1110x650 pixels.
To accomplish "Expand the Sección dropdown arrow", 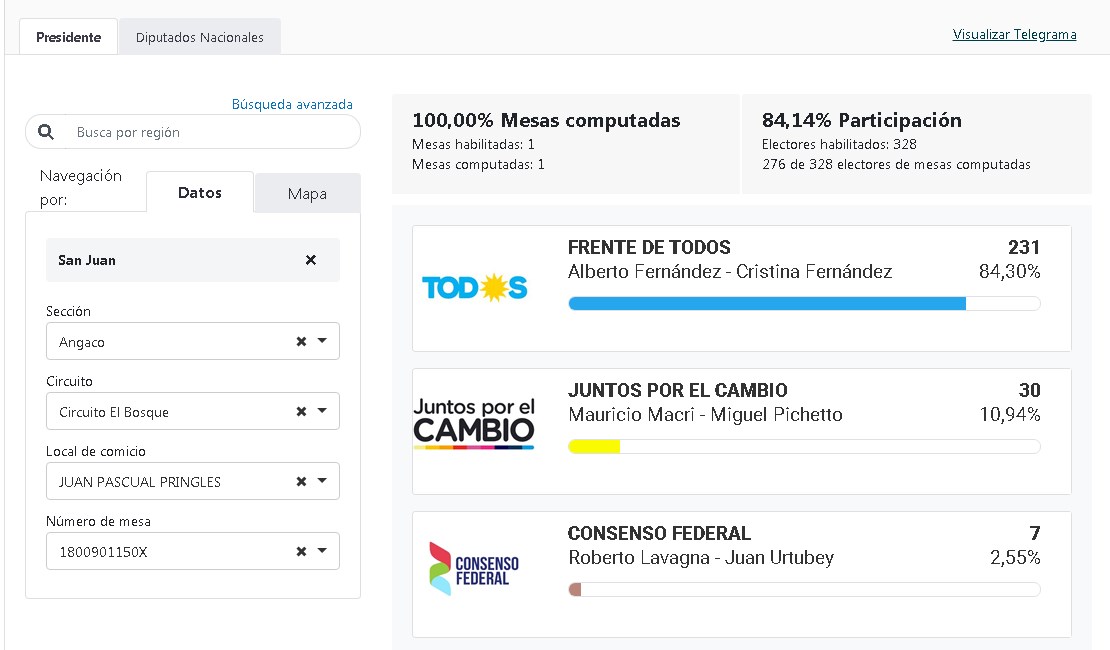I will click(x=322, y=342).
